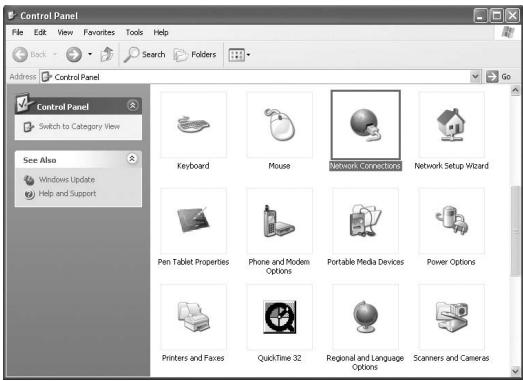Click the Mouse label text
Viewport: 523px width, 381px height.
tap(279, 166)
